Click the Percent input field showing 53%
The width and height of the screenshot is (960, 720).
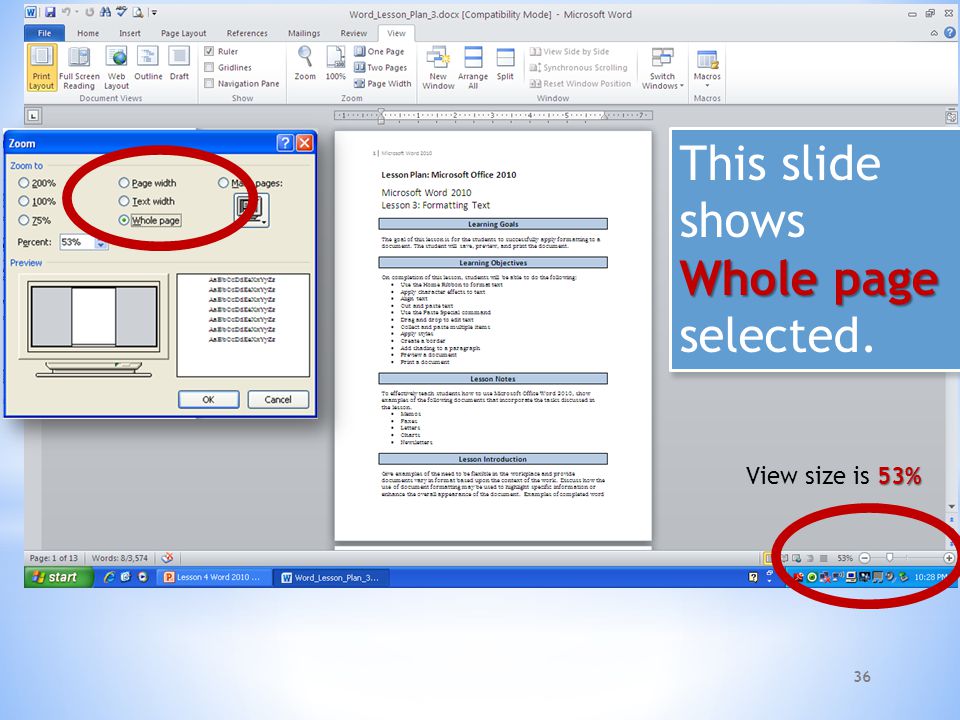pos(78,242)
